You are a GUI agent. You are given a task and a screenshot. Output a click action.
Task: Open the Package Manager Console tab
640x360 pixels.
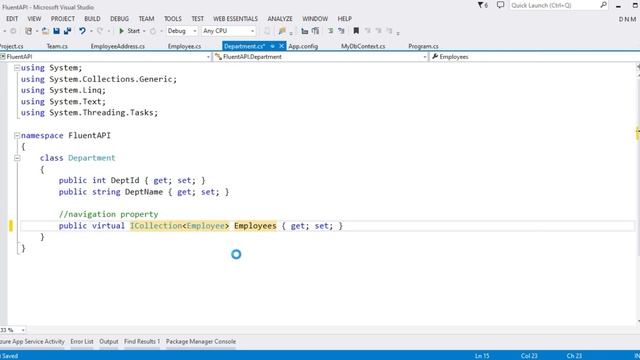(x=201, y=342)
